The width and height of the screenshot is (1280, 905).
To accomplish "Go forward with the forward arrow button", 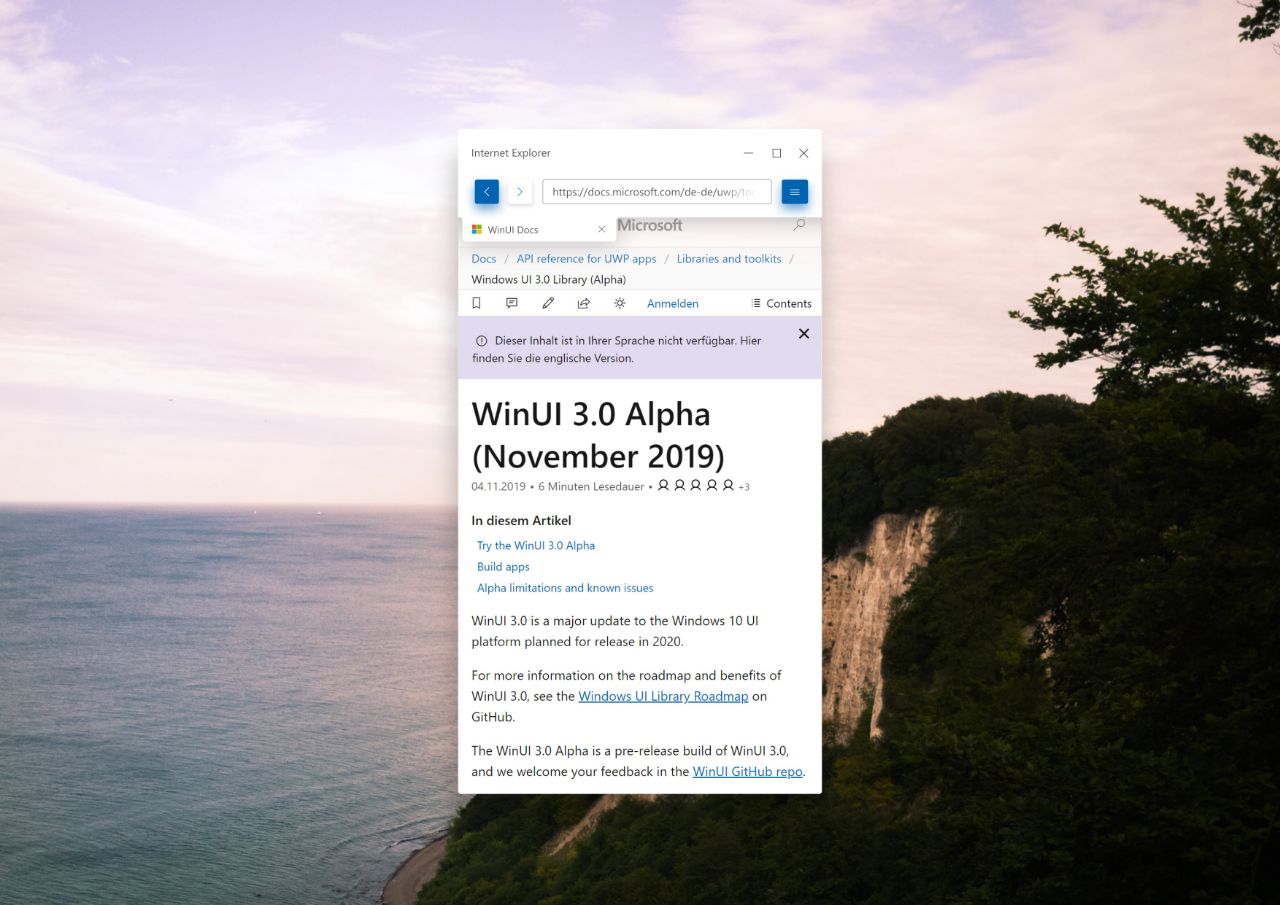I will tap(520, 192).
